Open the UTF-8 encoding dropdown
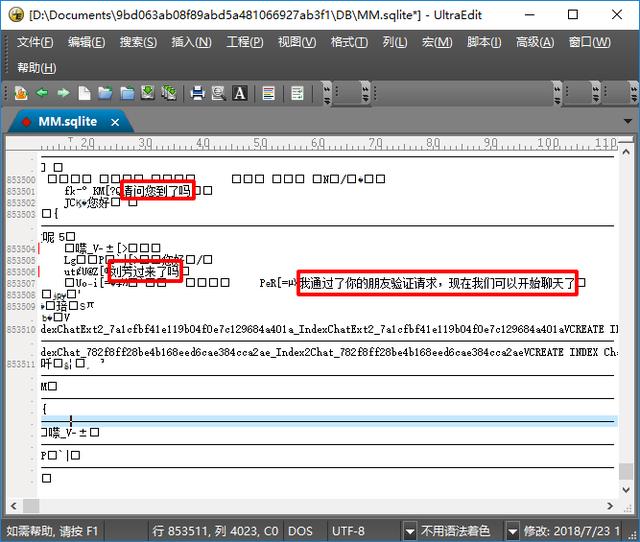 [x=411, y=530]
